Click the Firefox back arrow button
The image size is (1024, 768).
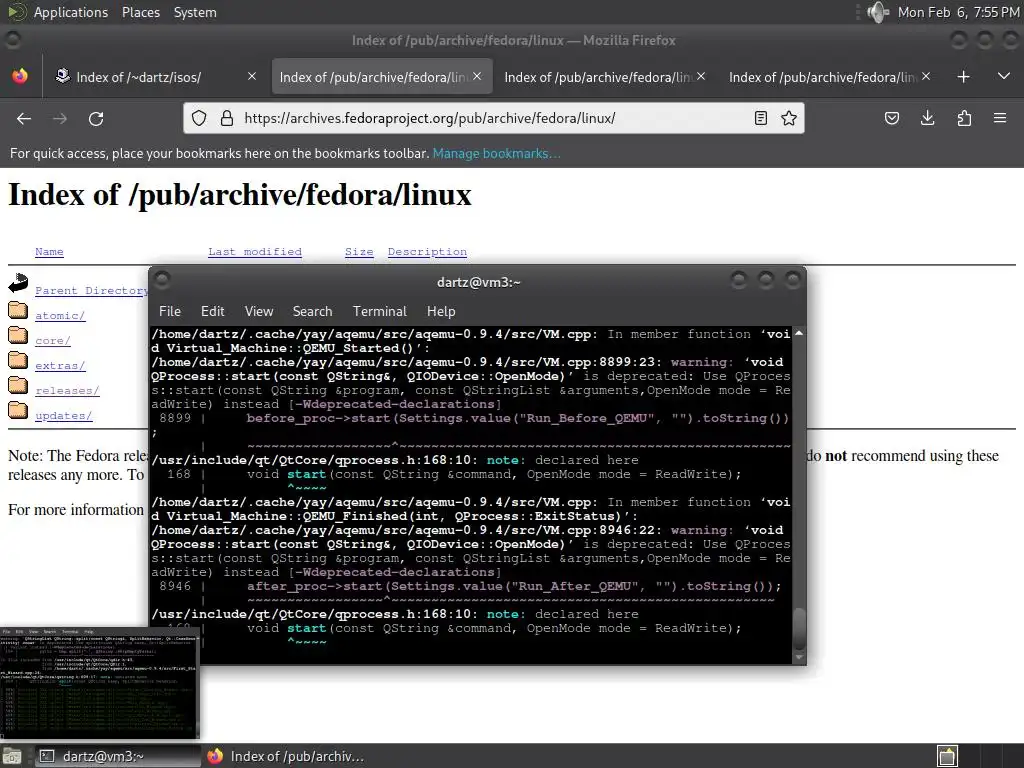pyautogui.click(x=24, y=118)
